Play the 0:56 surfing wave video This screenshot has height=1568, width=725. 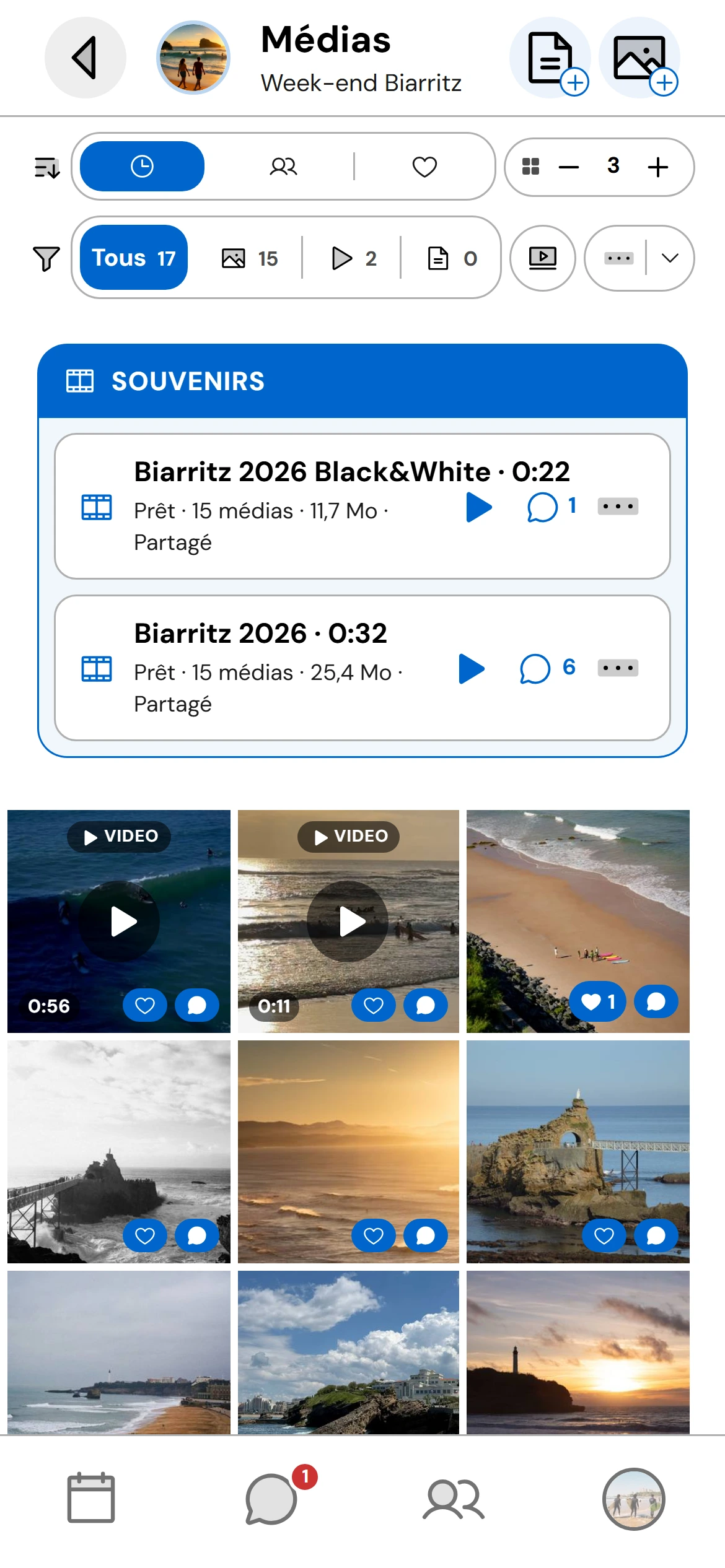[119, 921]
